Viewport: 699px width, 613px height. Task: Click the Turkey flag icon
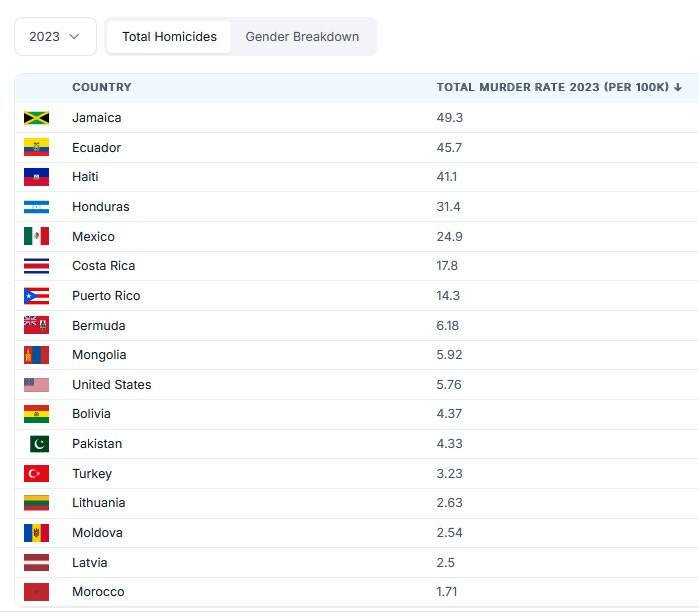37,473
